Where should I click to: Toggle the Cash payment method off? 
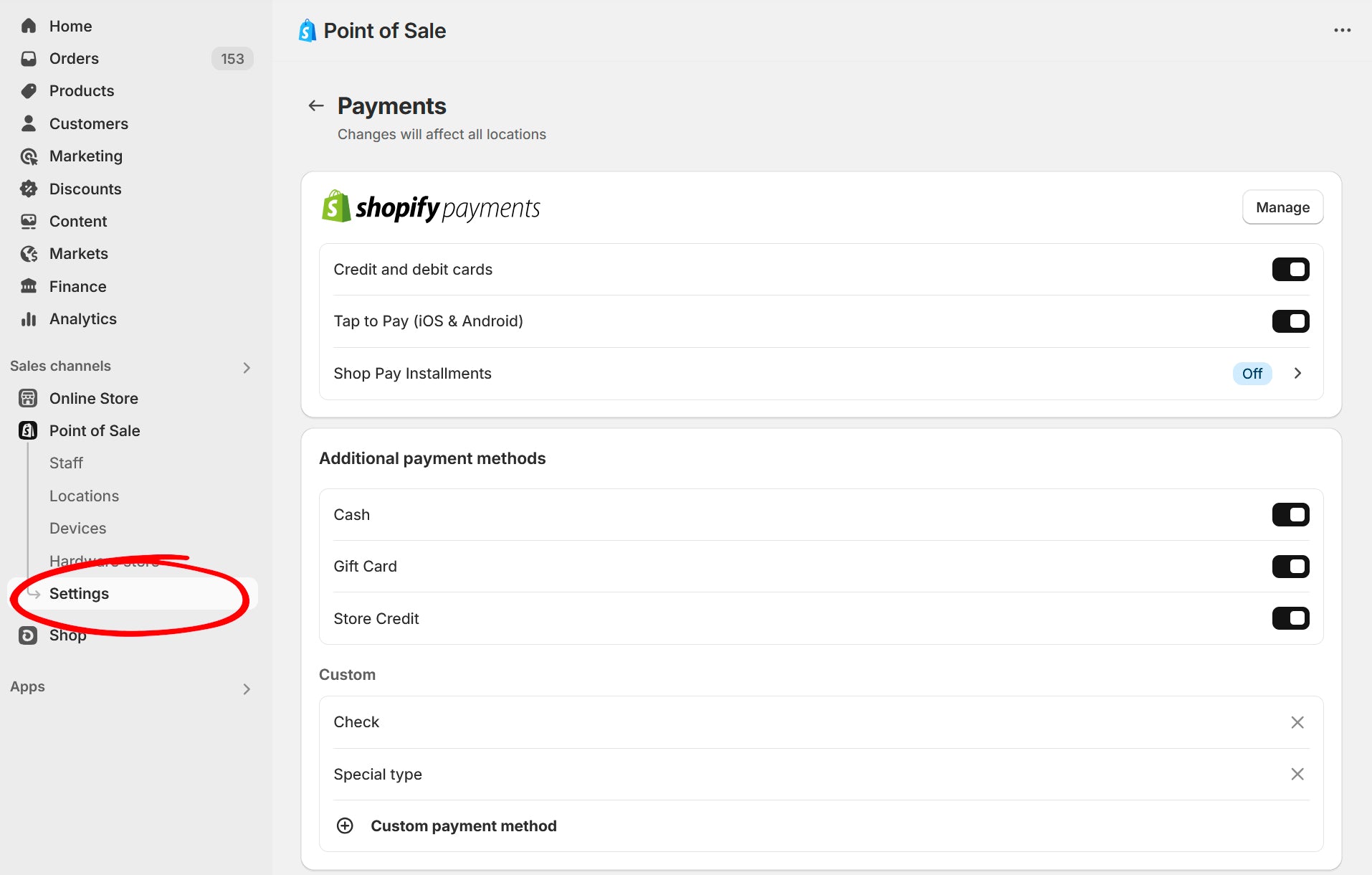coord(1290,515)
